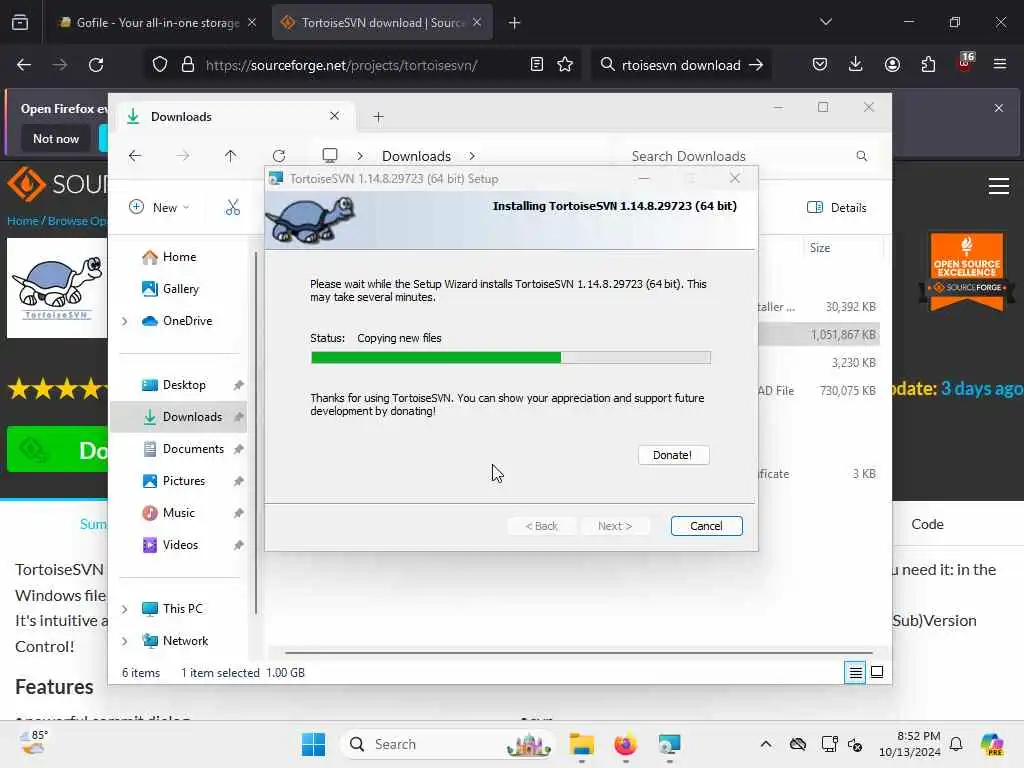
Task: Go back in File Explorer
Action: (135, 156)
